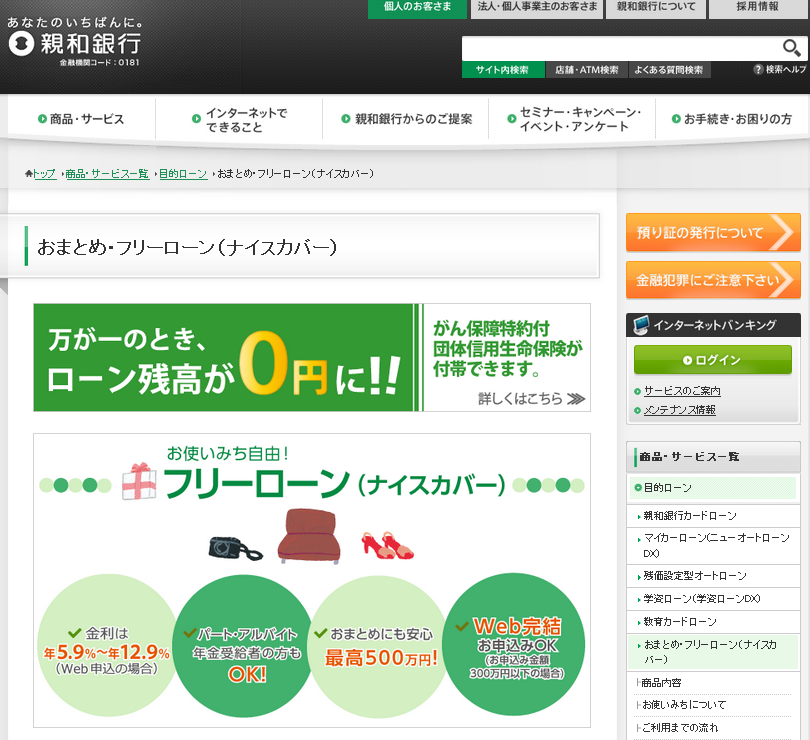Click 詳しくはこちら on the insurance banner

point(532,398)
